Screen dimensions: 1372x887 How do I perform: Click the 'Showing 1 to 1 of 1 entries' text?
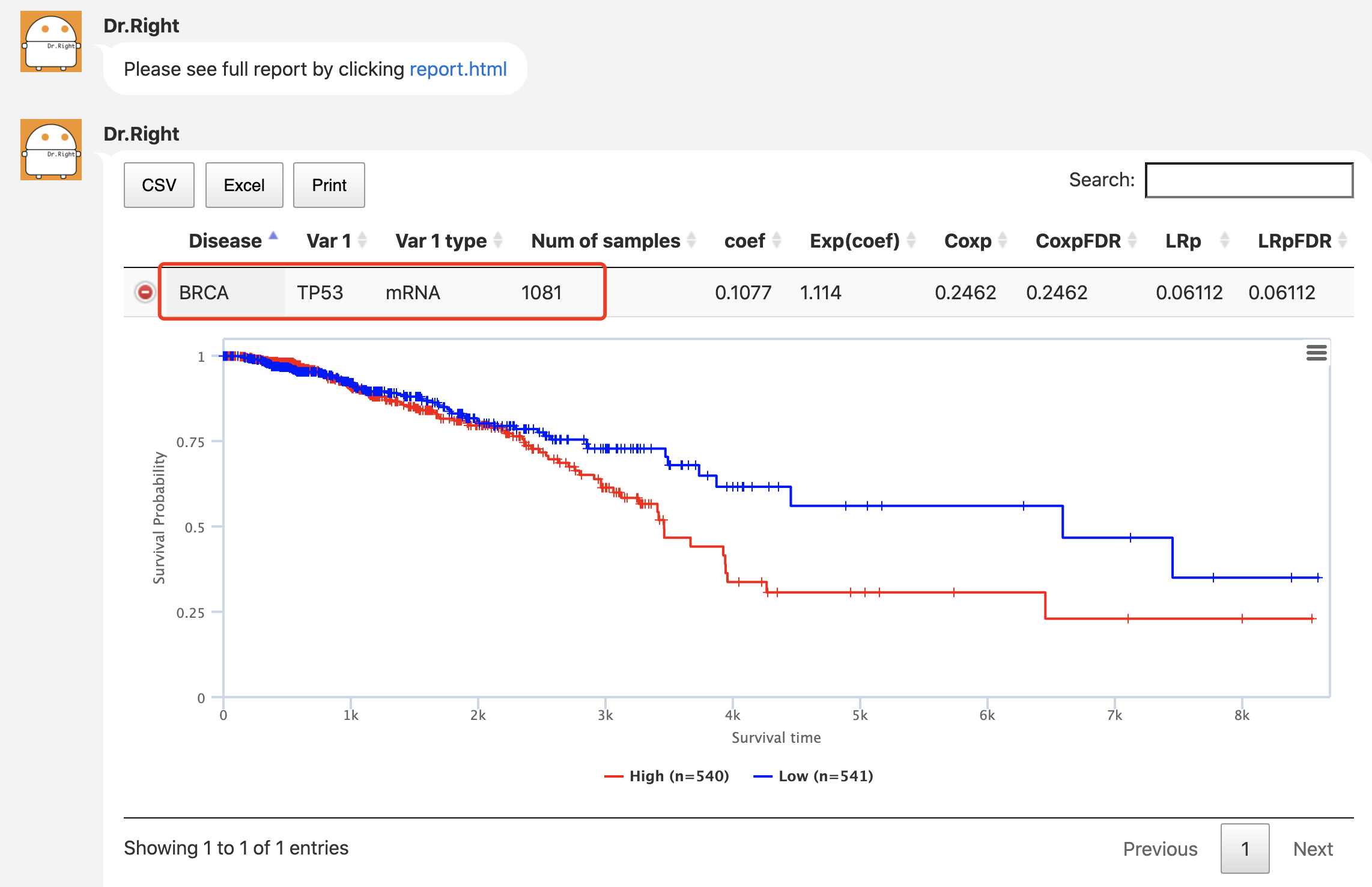click(x=236, y=848)
